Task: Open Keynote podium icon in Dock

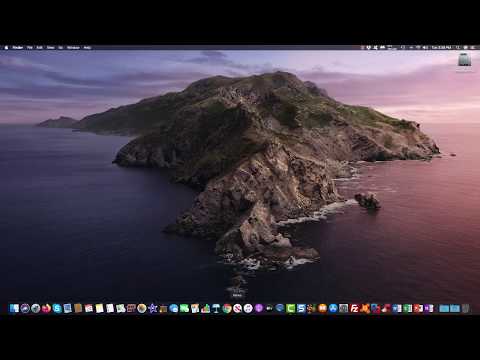Action: 216,308
